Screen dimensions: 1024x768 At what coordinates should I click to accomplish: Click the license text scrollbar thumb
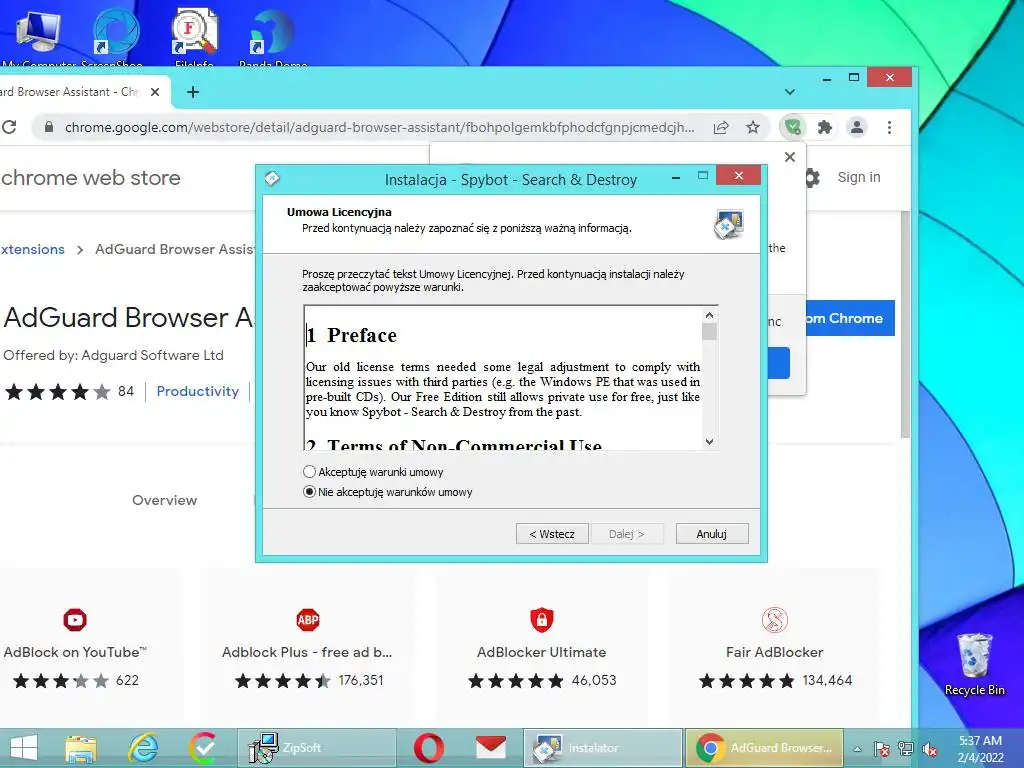[x=709, y=332]
